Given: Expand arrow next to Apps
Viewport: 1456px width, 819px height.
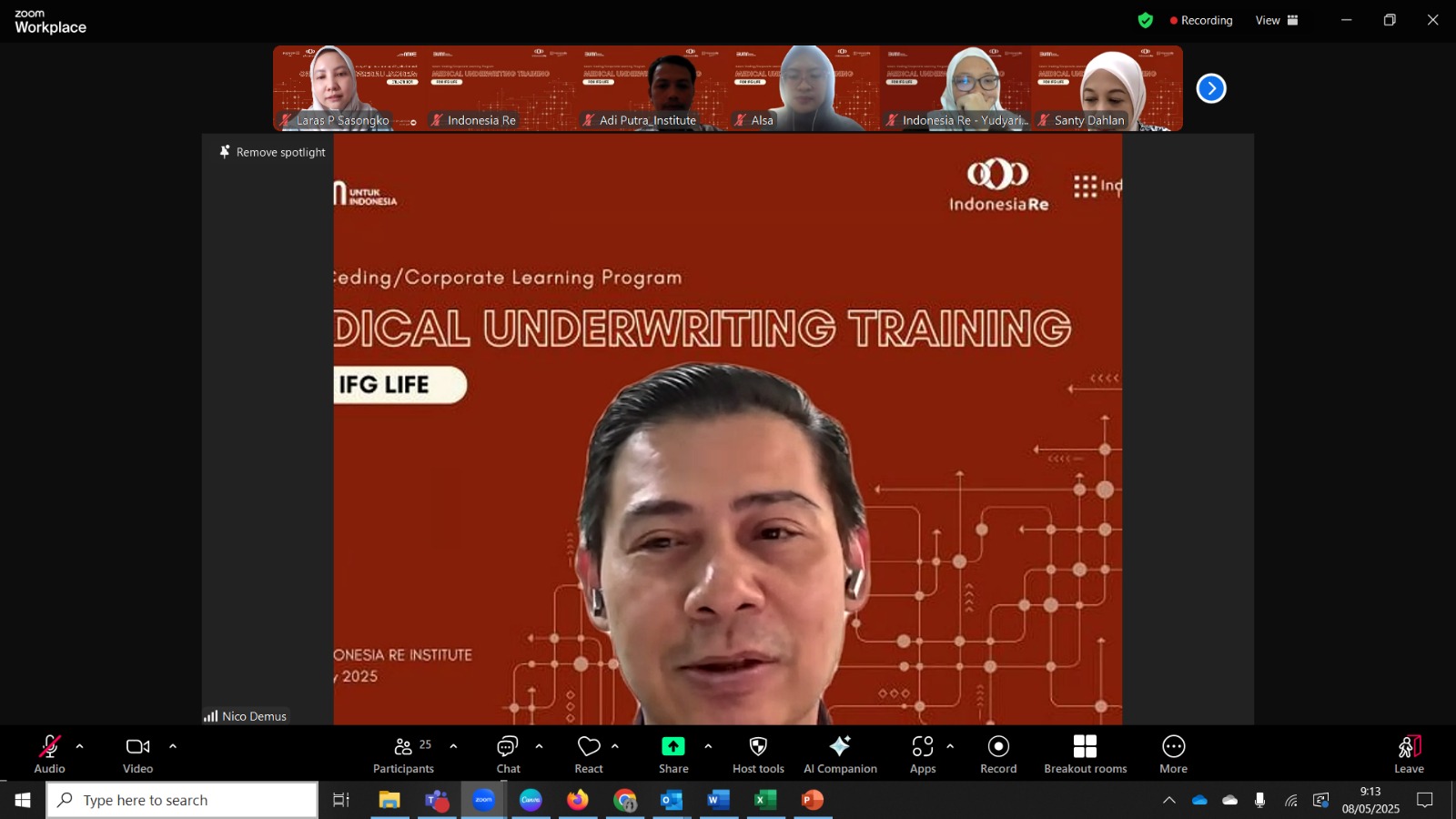Looking at the screenshot, I should tap(950, 746).
